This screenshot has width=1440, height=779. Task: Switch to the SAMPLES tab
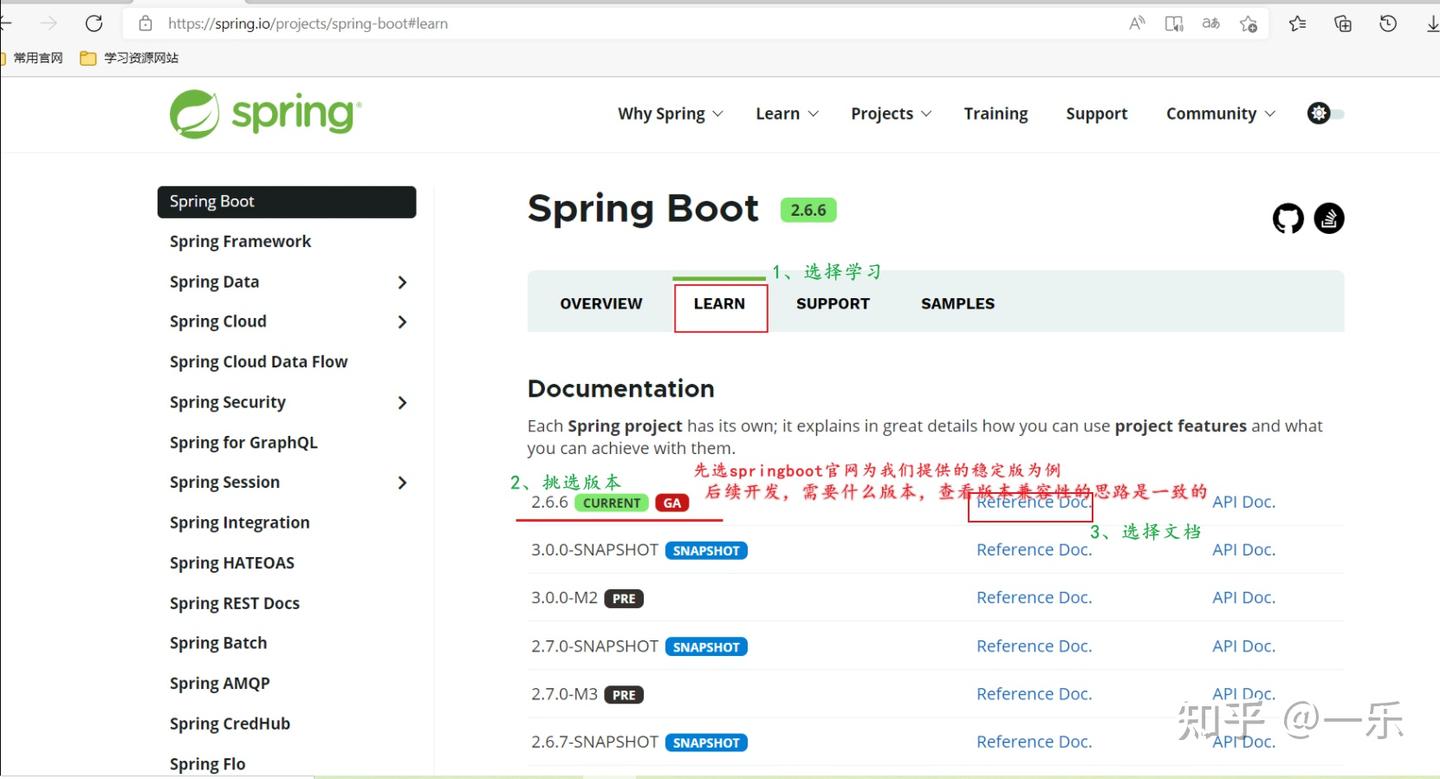click(956, 303)
